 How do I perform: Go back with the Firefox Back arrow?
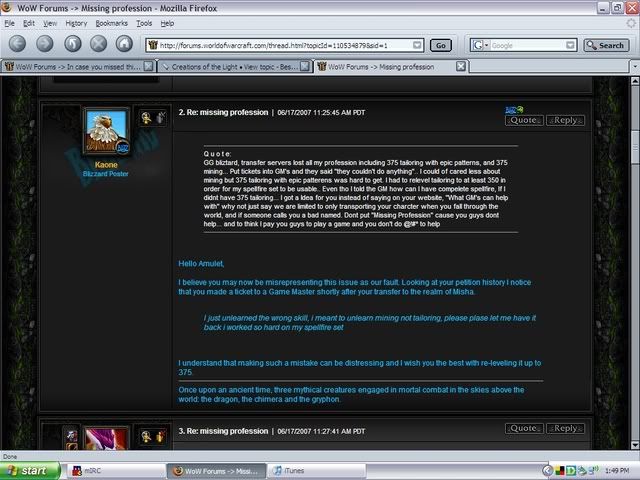[x=17, y=43]
